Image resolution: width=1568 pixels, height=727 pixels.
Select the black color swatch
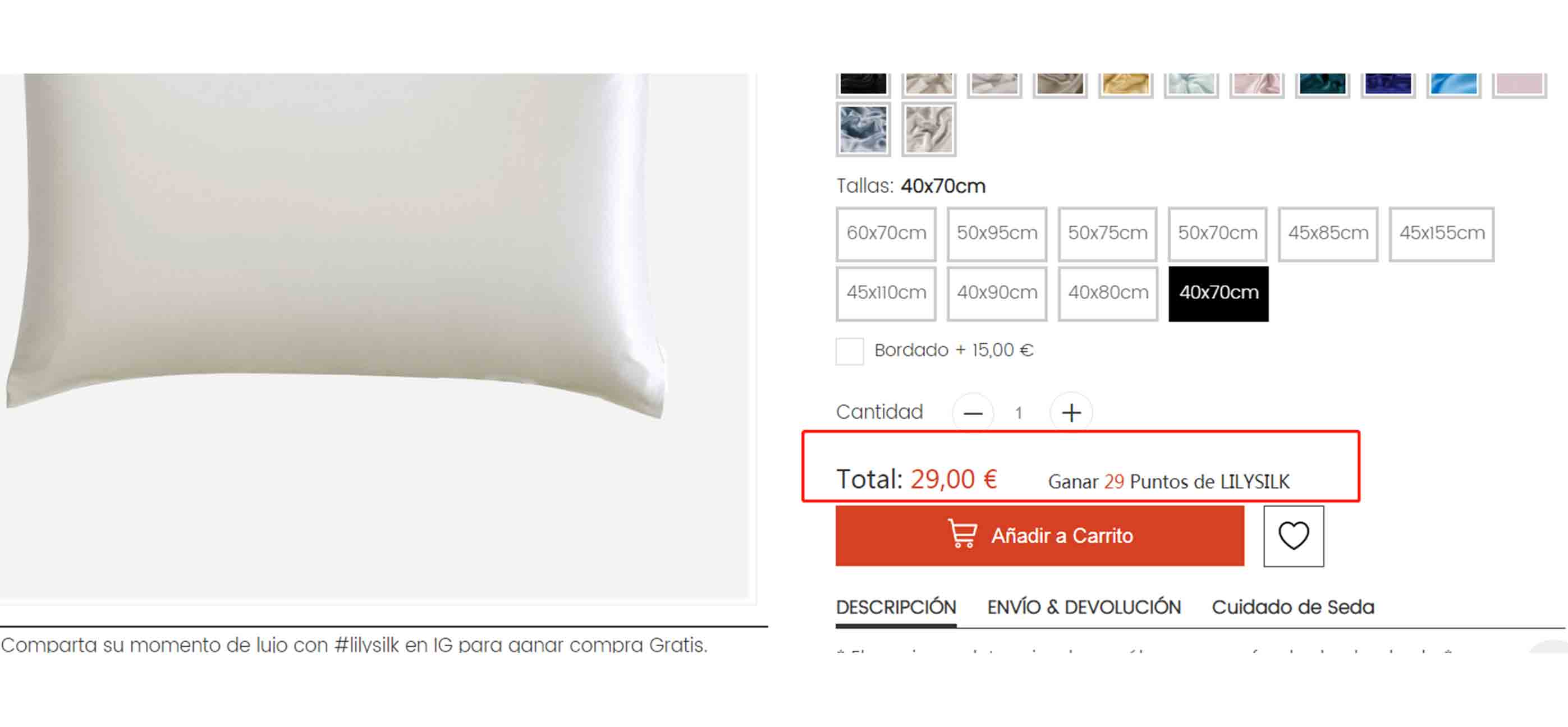click(863, 84)
